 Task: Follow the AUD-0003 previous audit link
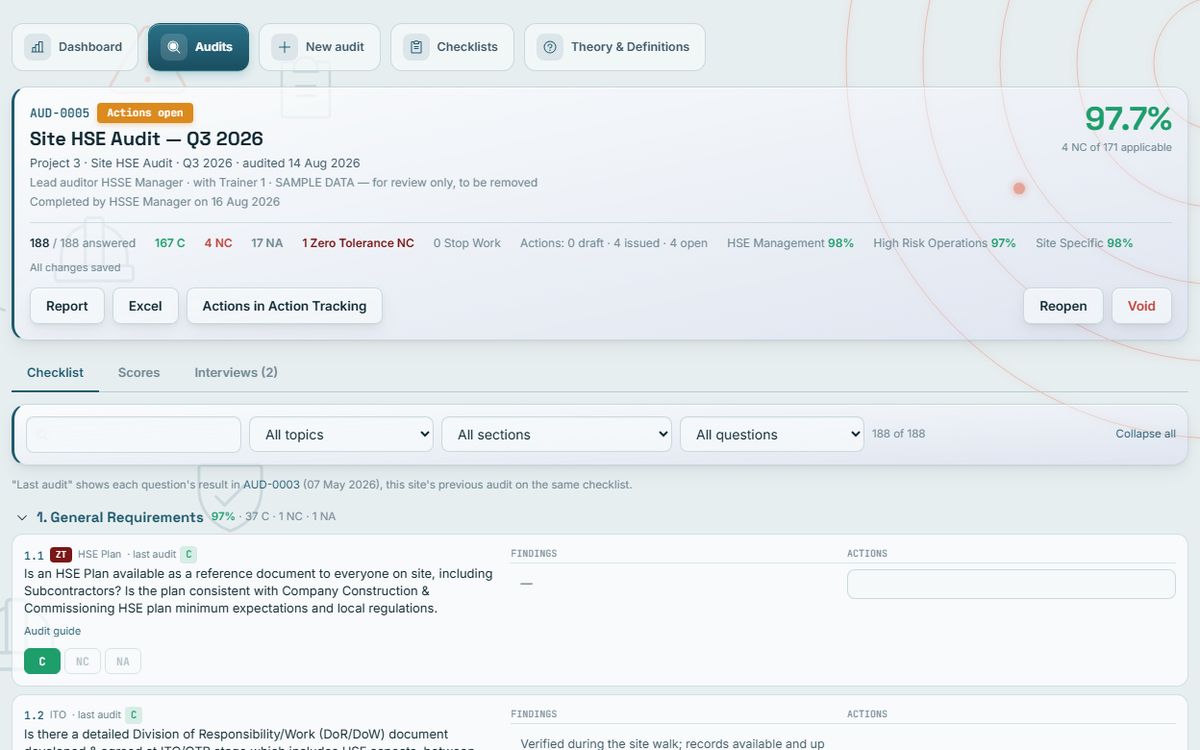271,484
